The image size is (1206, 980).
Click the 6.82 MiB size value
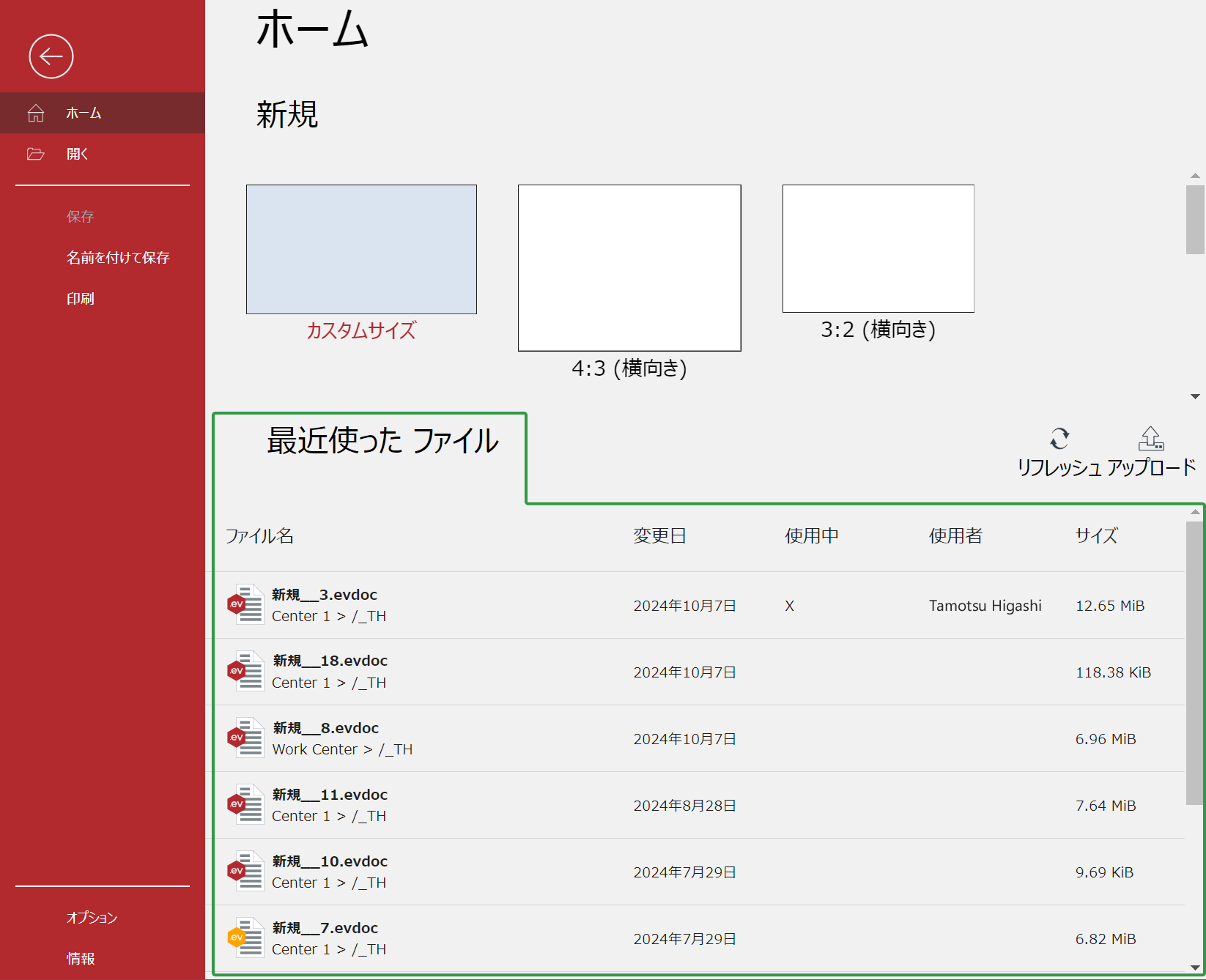1106,939
